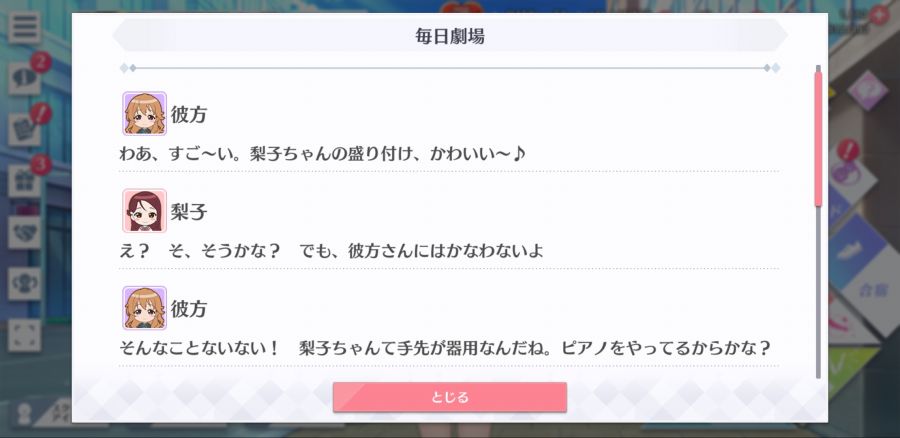Image resolution: width=900 pixels, height=438 pixels.
Task: Open the hamburger menu icon
Action: [24, 27]
